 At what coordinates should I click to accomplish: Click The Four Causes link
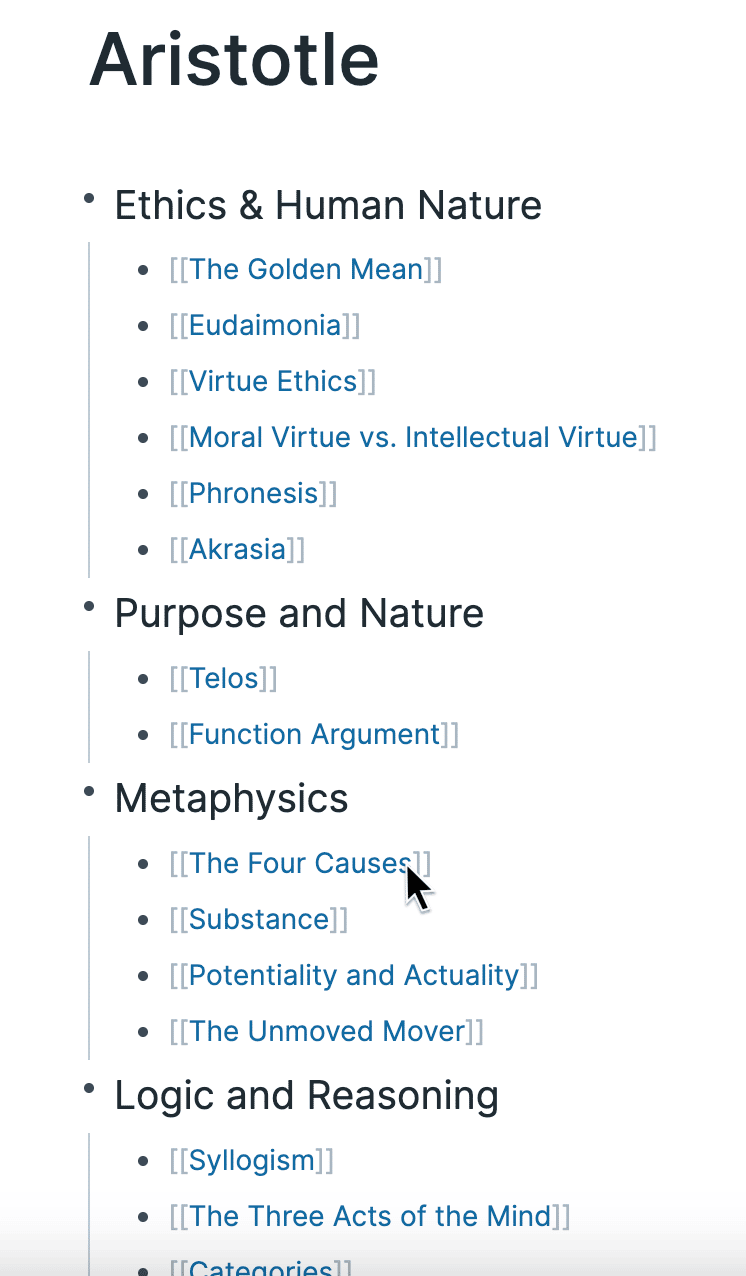[301, 863]
